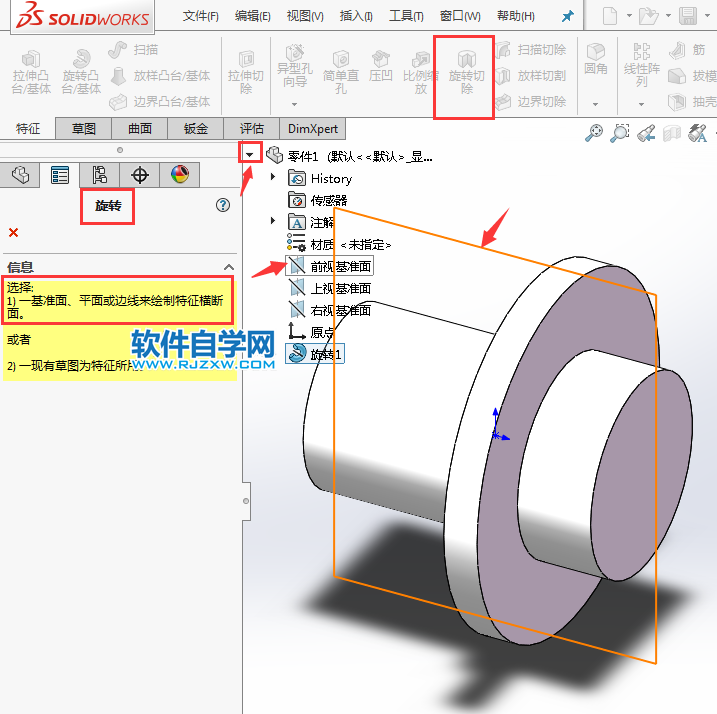
Task: Select the Swept Cut (扫描切除) tool
Action: pyautogui.click(x=532, y=49)
